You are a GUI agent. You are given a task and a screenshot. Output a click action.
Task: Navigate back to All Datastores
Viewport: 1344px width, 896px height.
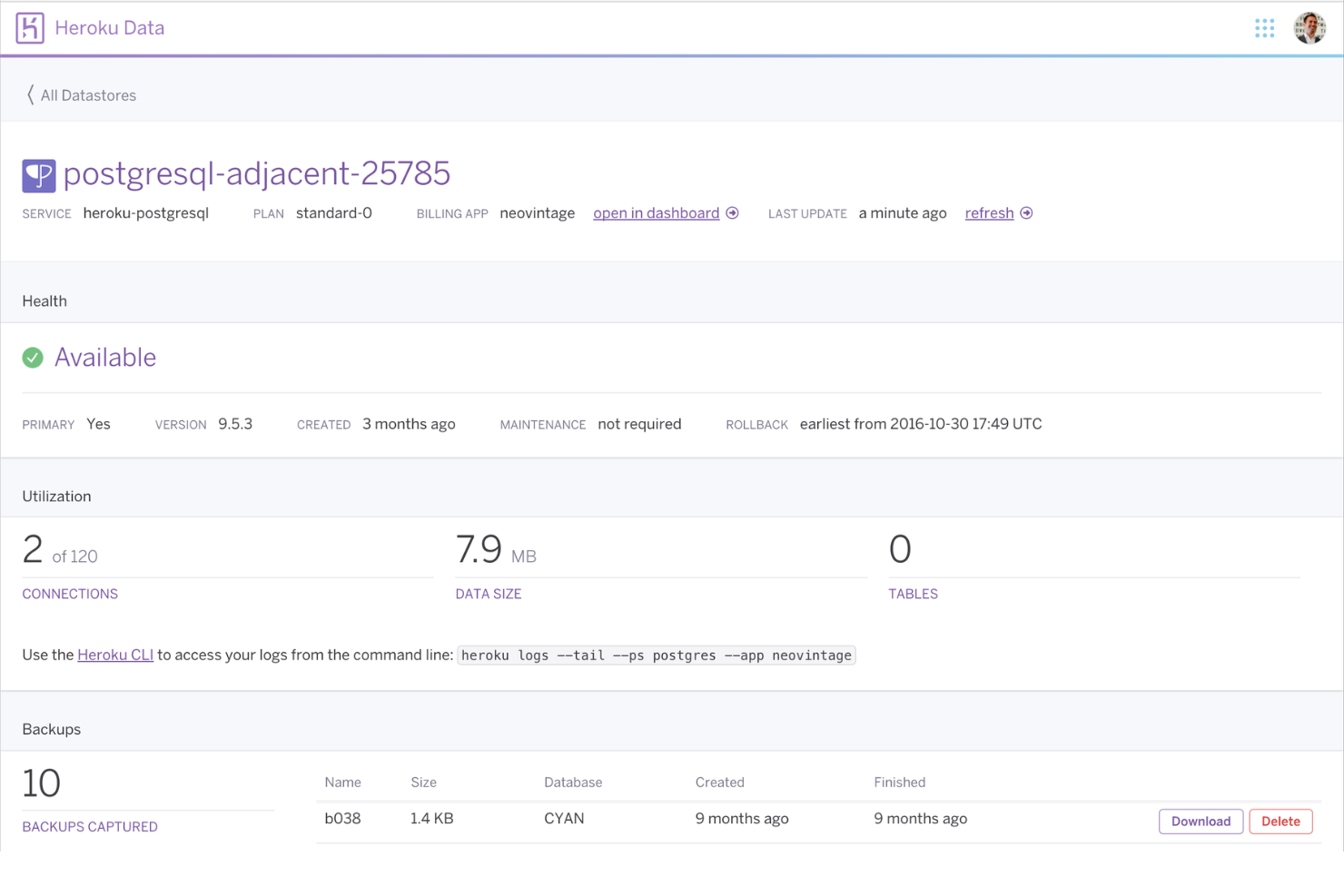point(88,94)
